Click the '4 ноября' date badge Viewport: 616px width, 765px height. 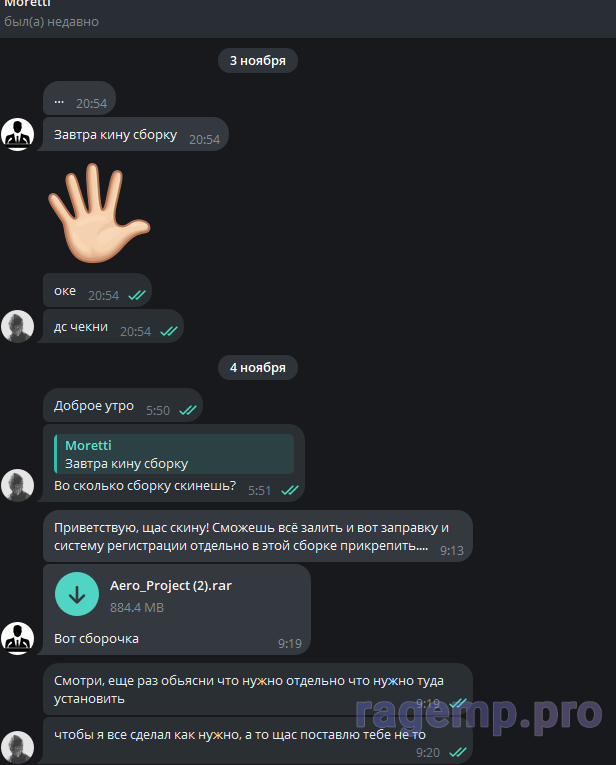tap(258, 367)
